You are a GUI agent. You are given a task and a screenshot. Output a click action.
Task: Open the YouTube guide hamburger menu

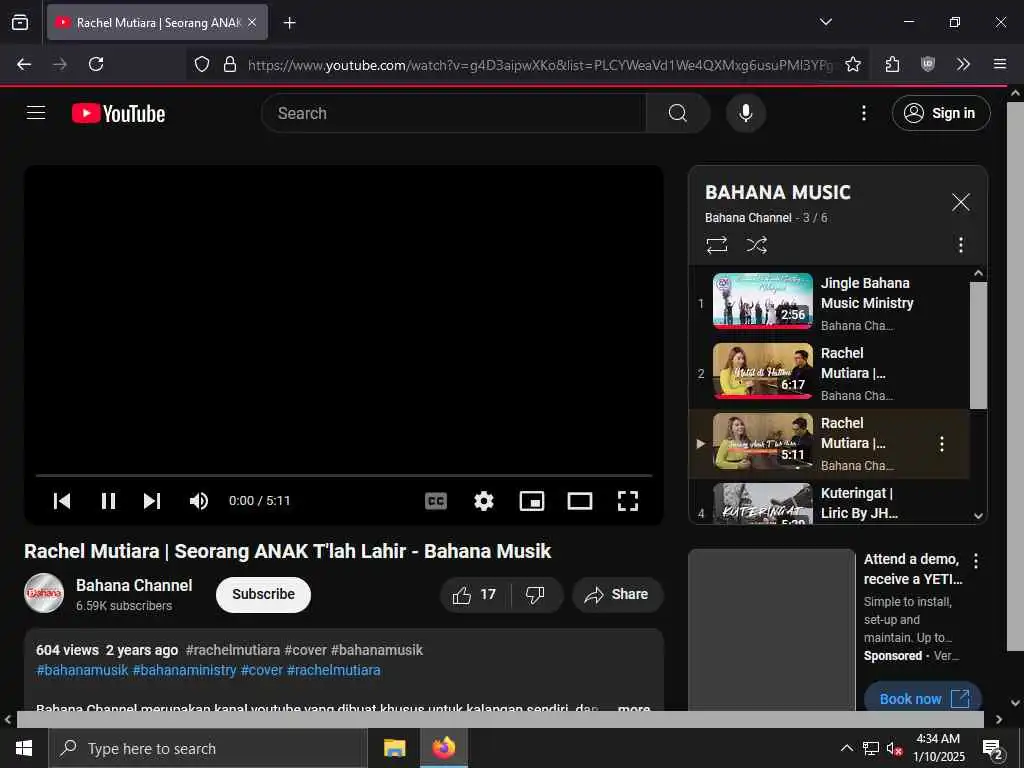coord(36,113)
